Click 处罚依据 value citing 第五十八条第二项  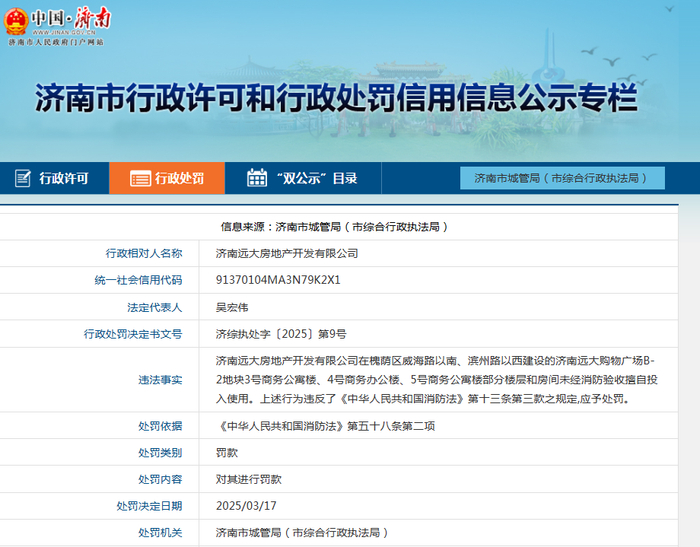coord(325,426)
